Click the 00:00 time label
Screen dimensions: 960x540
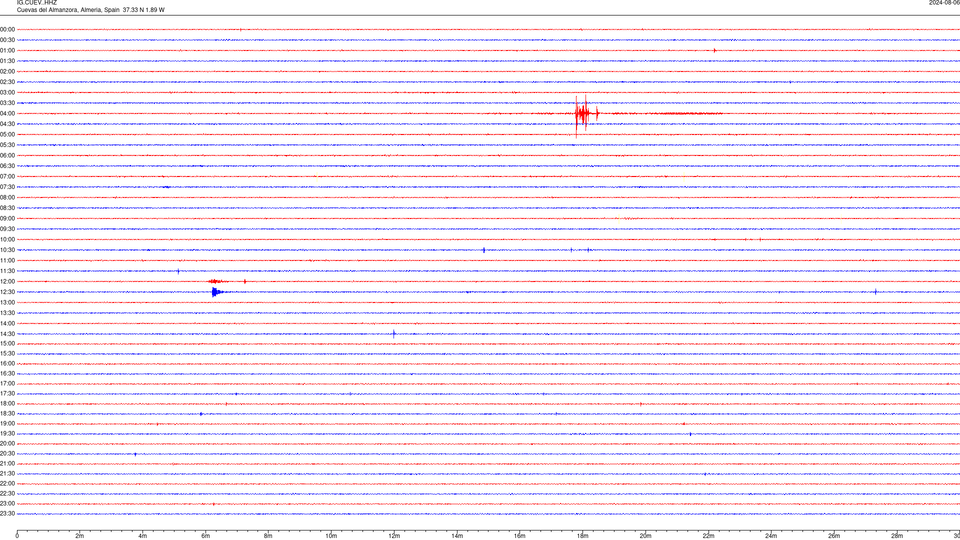point(7,29)
